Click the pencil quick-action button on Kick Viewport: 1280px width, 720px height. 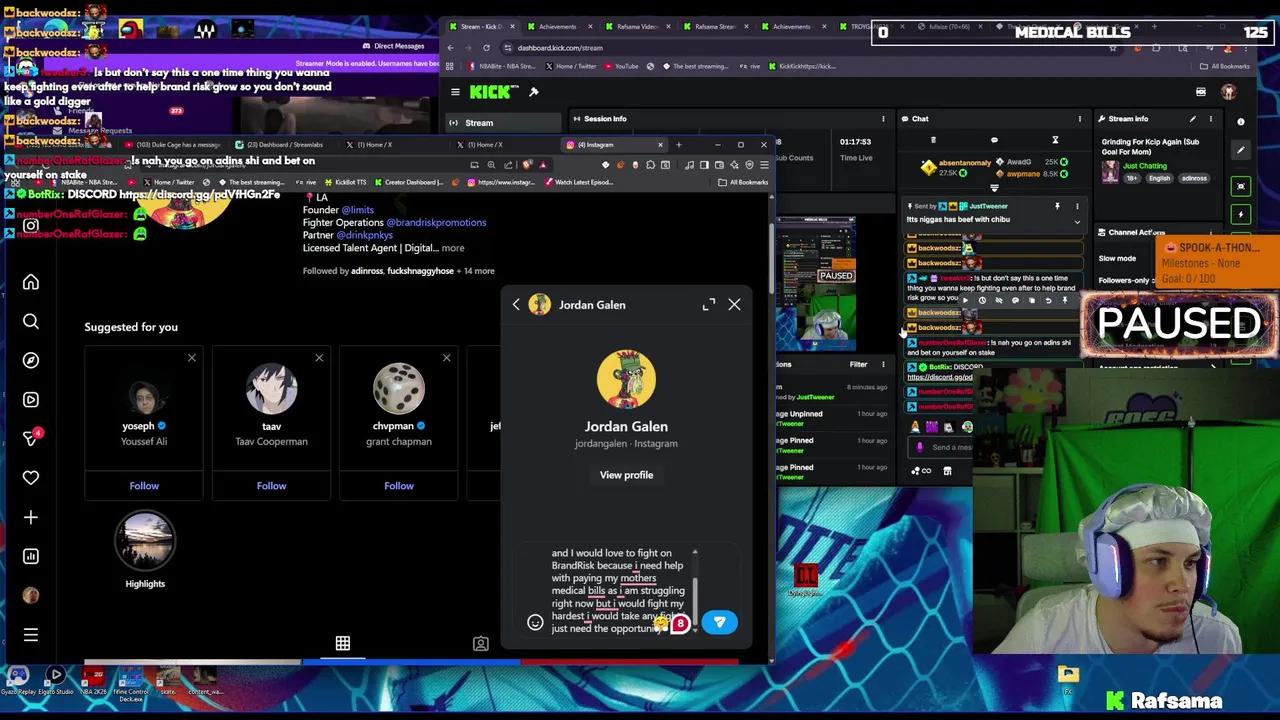tap(1241, 151)
